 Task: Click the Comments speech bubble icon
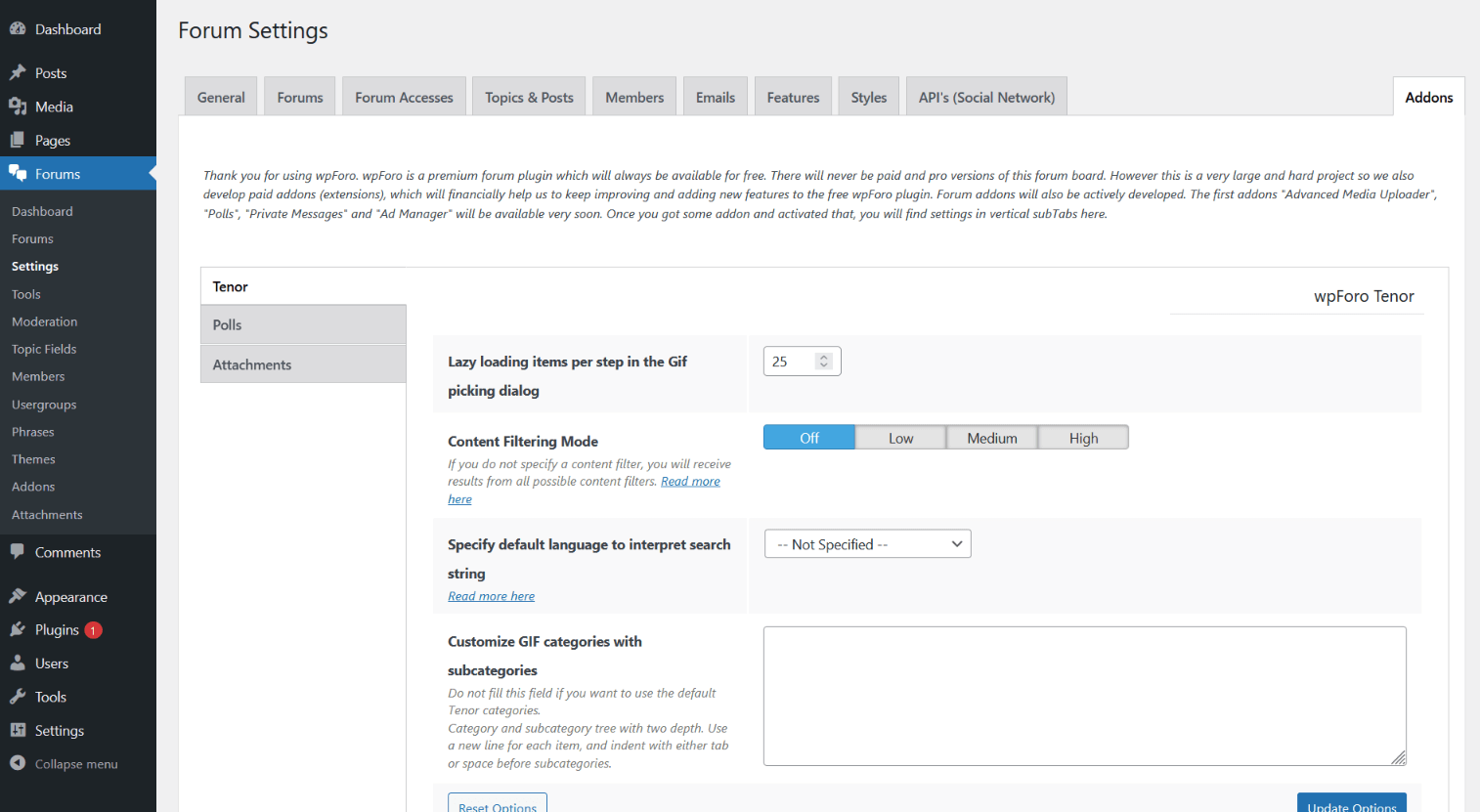pos(18,552)
